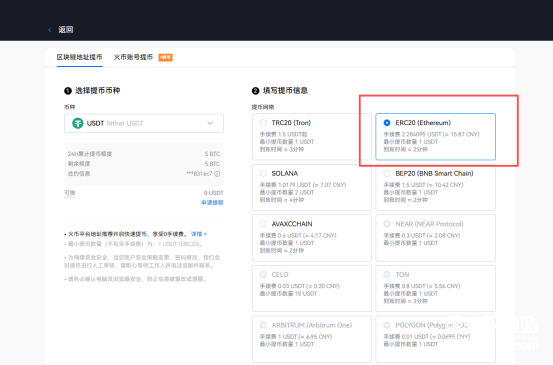The image size is (553, 365).
Task: Open the USDT Tether USDT currency selector
Action: (144, 123)
